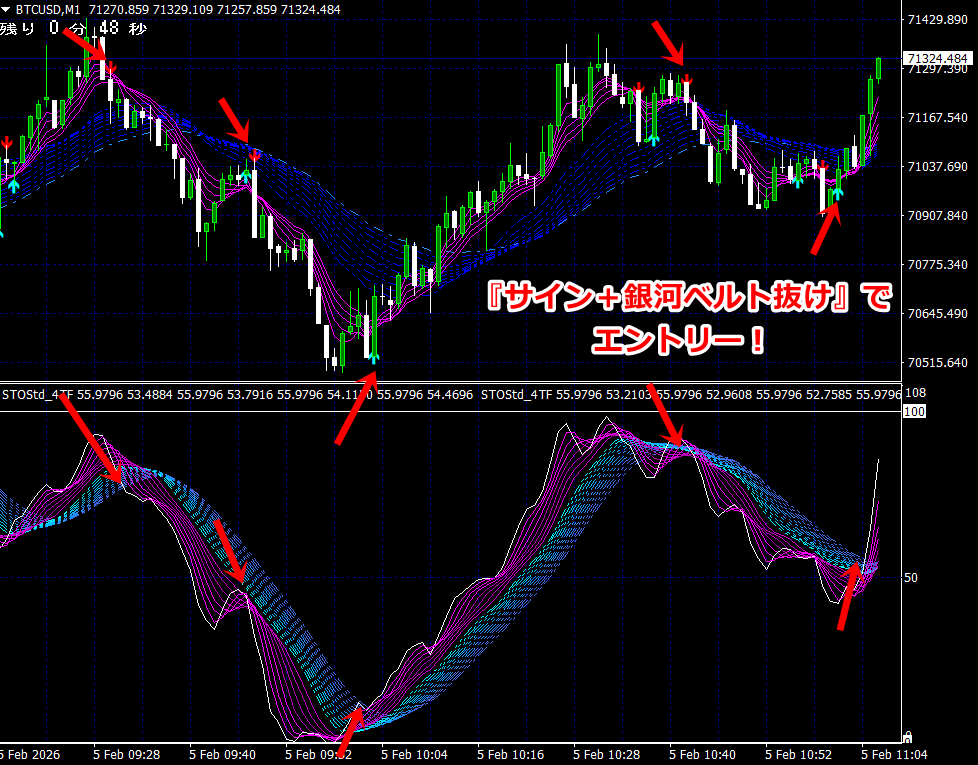The height and width of the screenshot is (765, 978).
Task: Select the indicator value 52.7585
Action: [829, 395]
